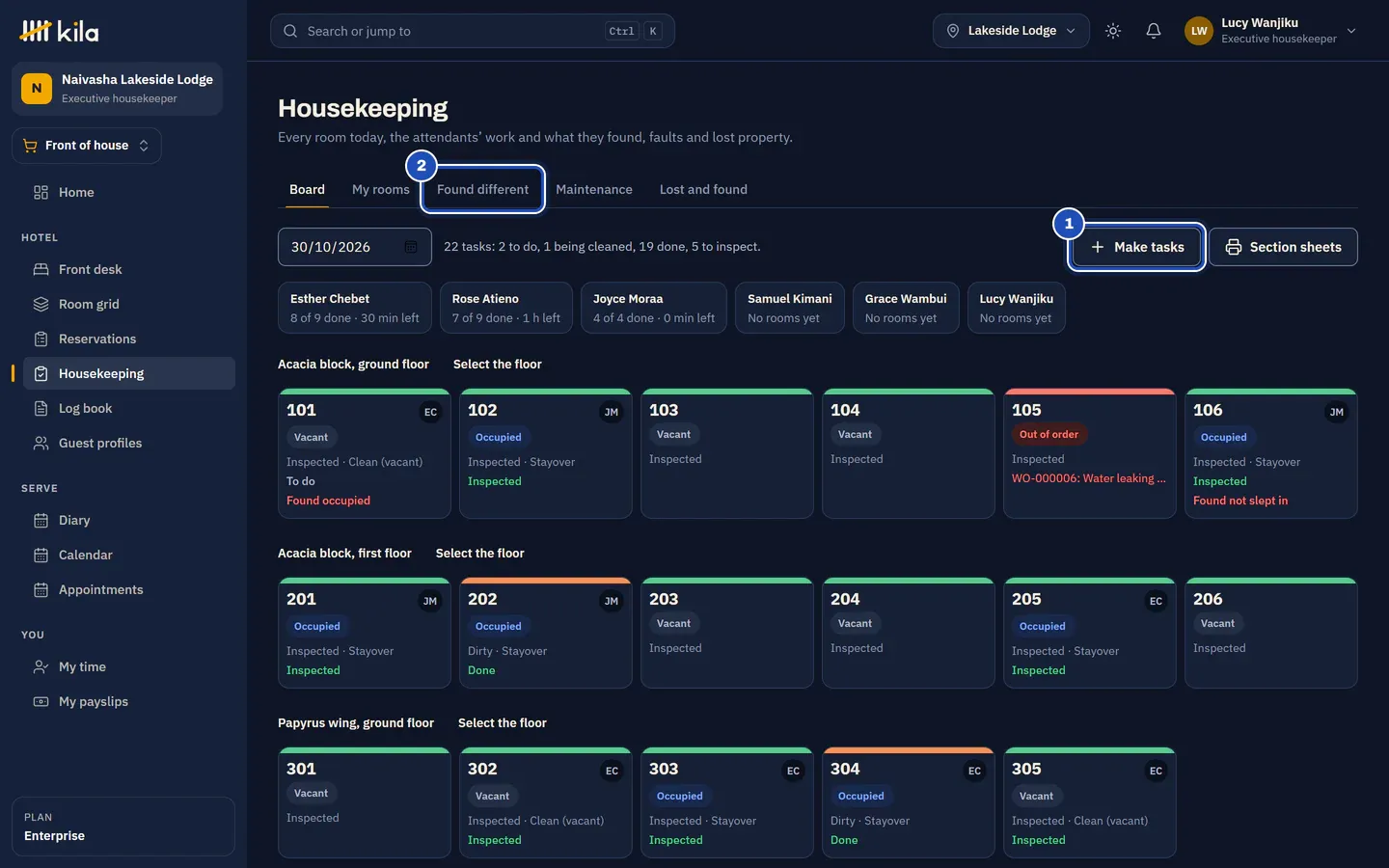Open Calendar in sidebar
Image resolution: width=1389 pixels, height=868 pixels.
tap(128, 555)
